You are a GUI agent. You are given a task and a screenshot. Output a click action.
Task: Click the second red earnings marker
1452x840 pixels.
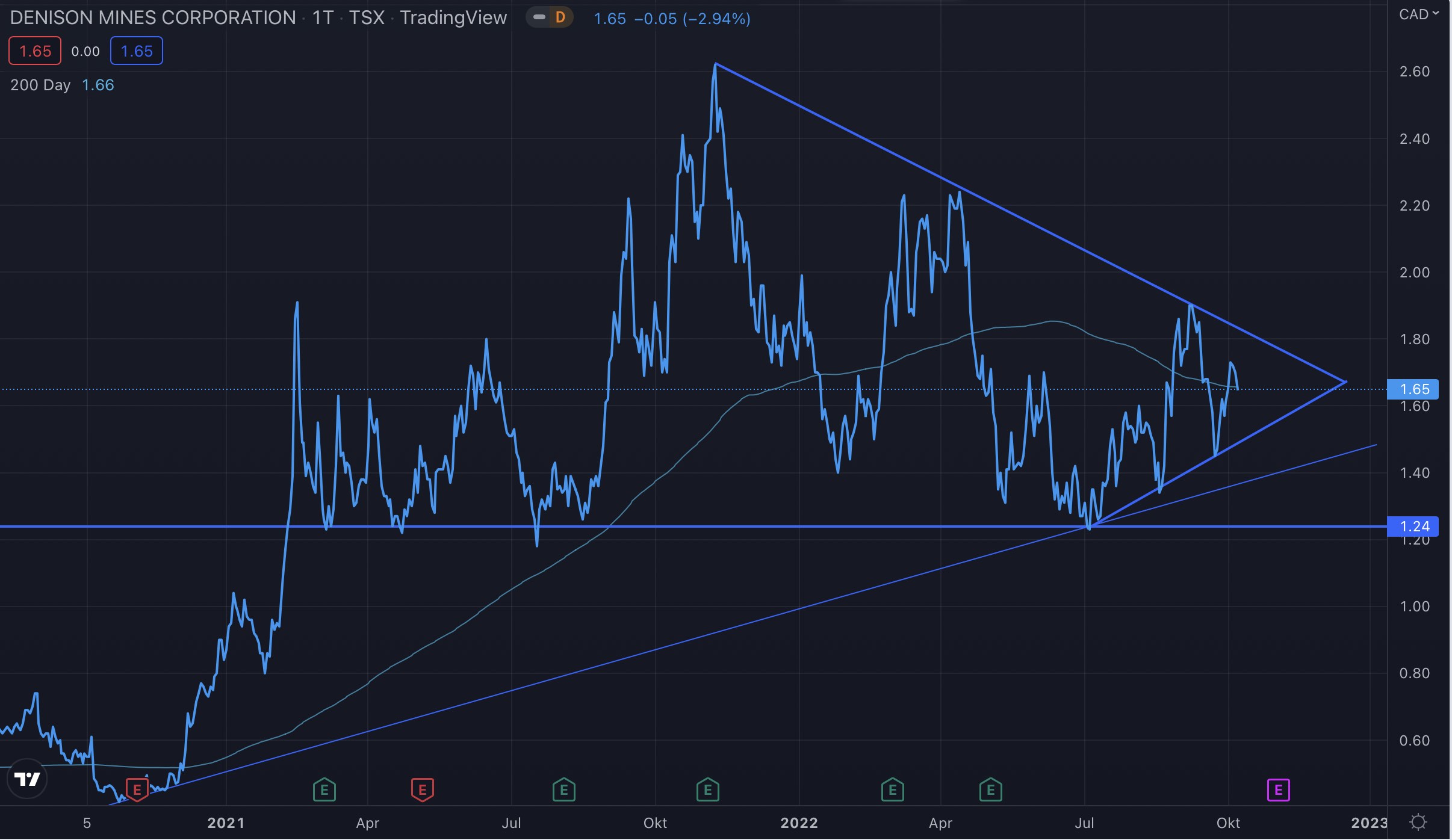point(422,789)
